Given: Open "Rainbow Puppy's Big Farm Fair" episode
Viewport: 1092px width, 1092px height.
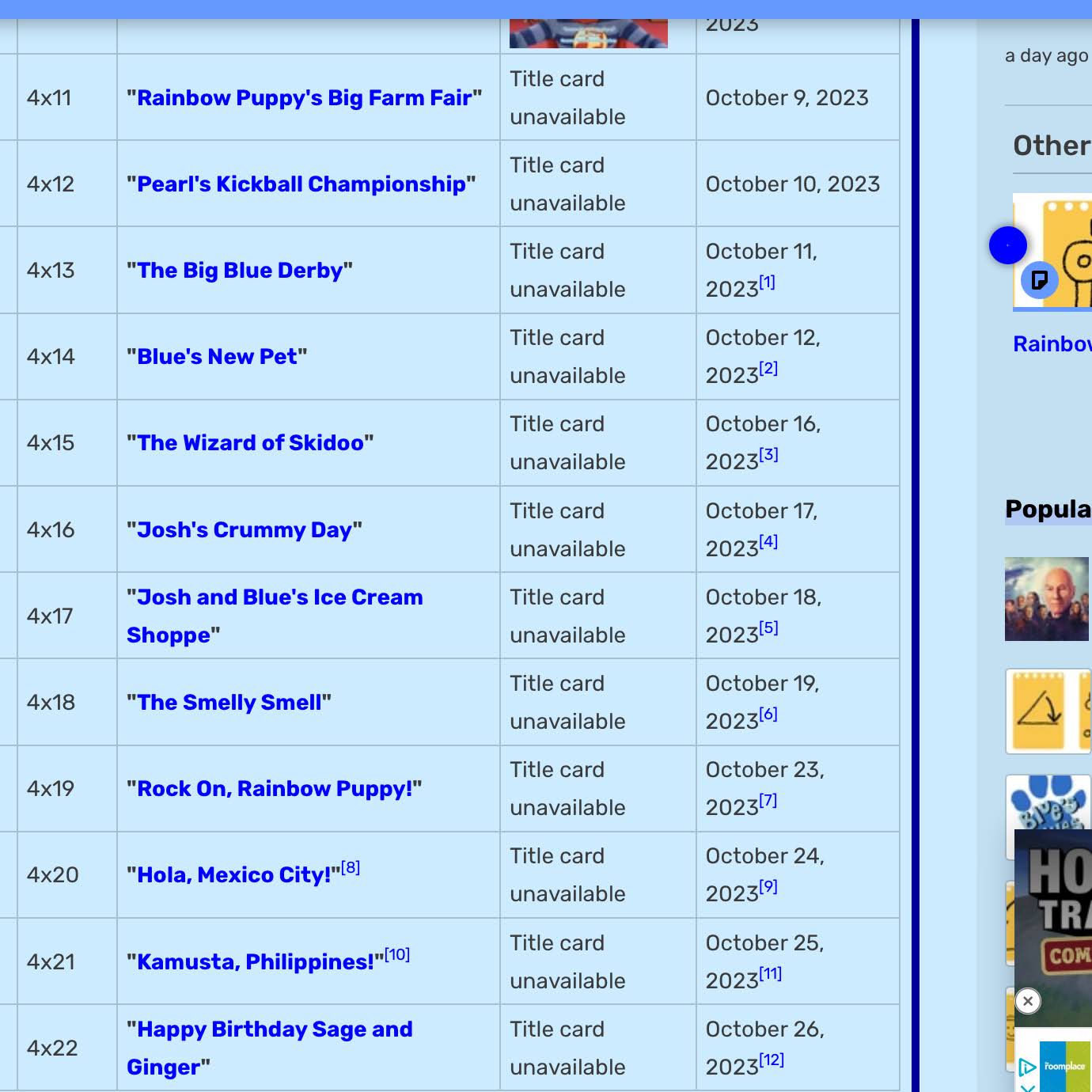Looking at the screenshot, I should point(304,97).
